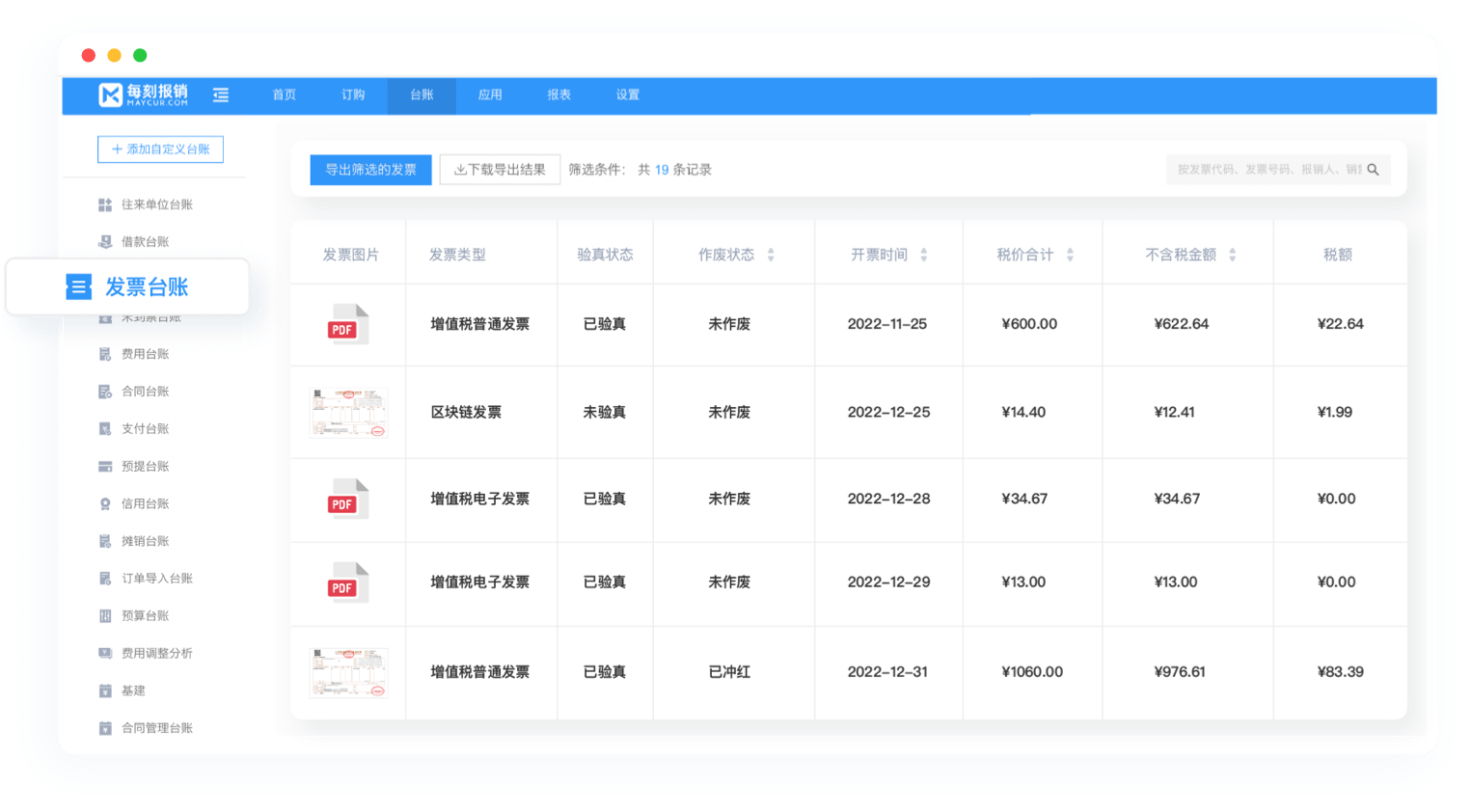Click the 下载导出结果 button

tap(500, 170)
